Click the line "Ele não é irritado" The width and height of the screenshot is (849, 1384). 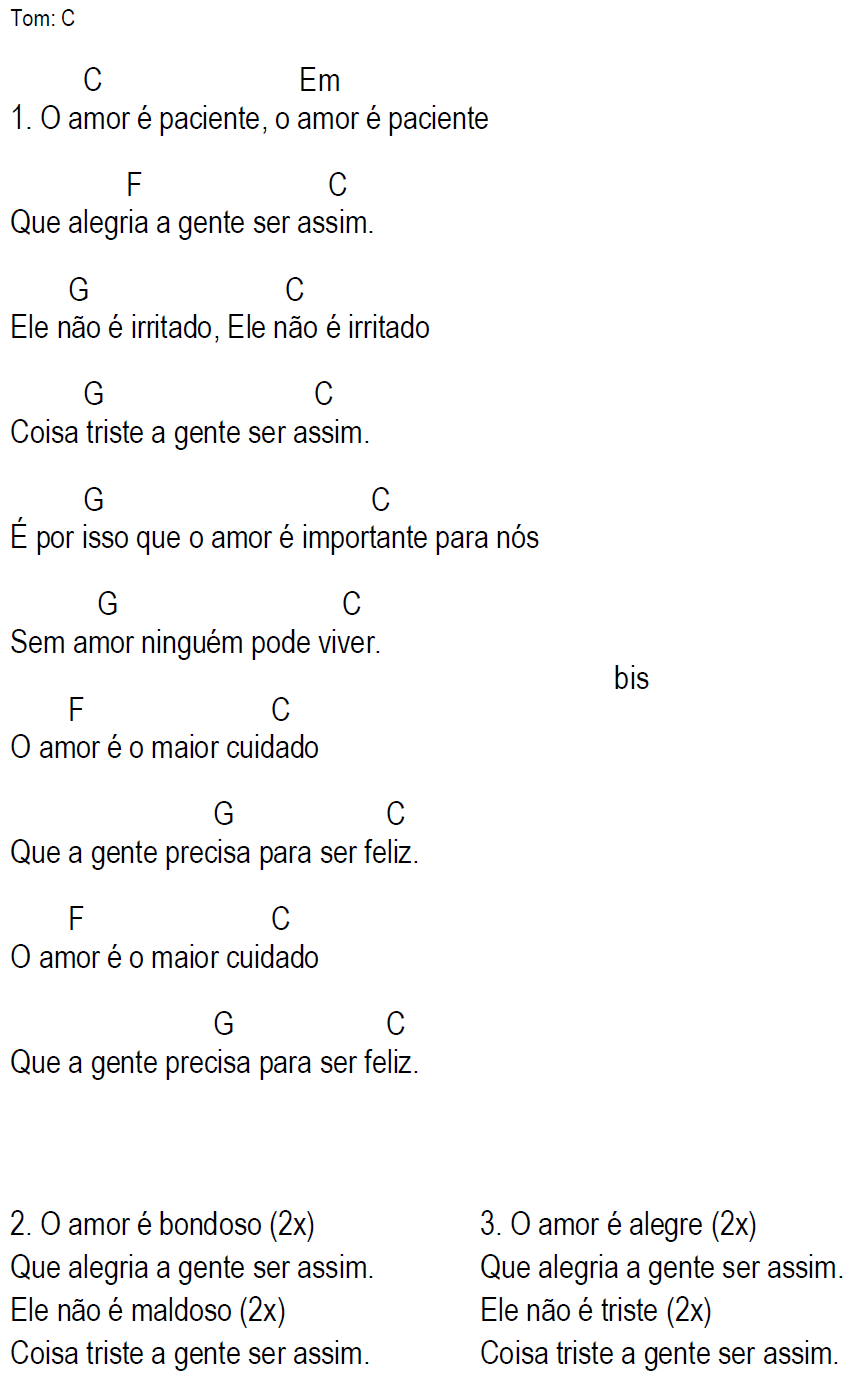coord(220,328)
